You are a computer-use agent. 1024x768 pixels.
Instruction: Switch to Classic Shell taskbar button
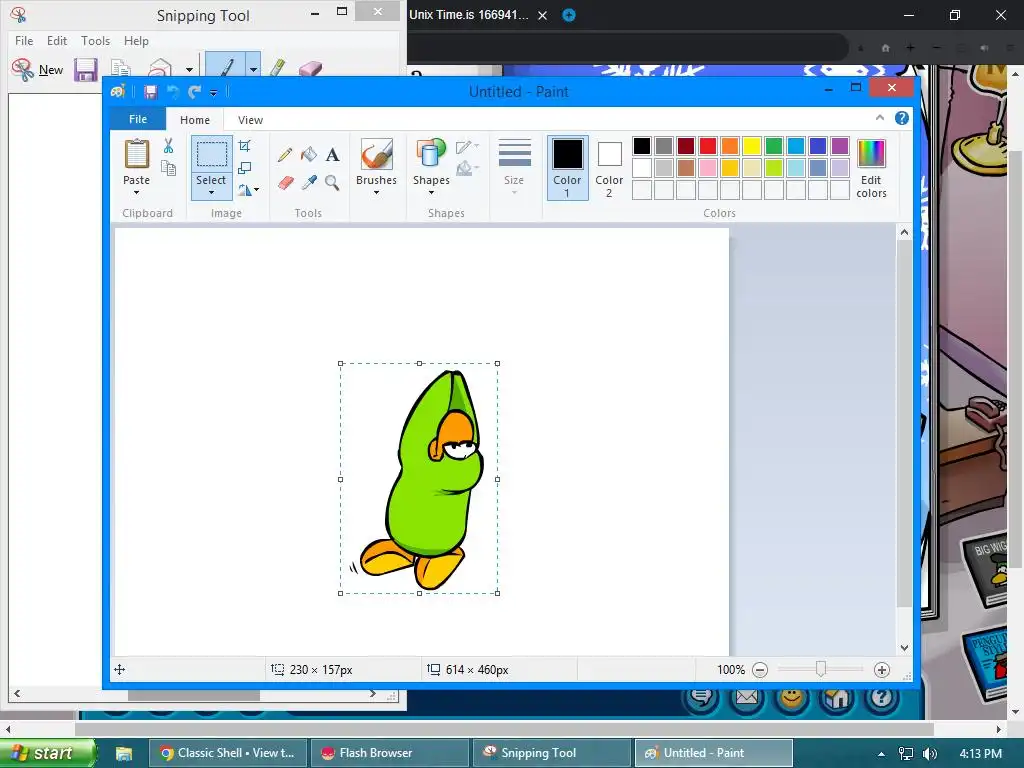tap(227, 753)
